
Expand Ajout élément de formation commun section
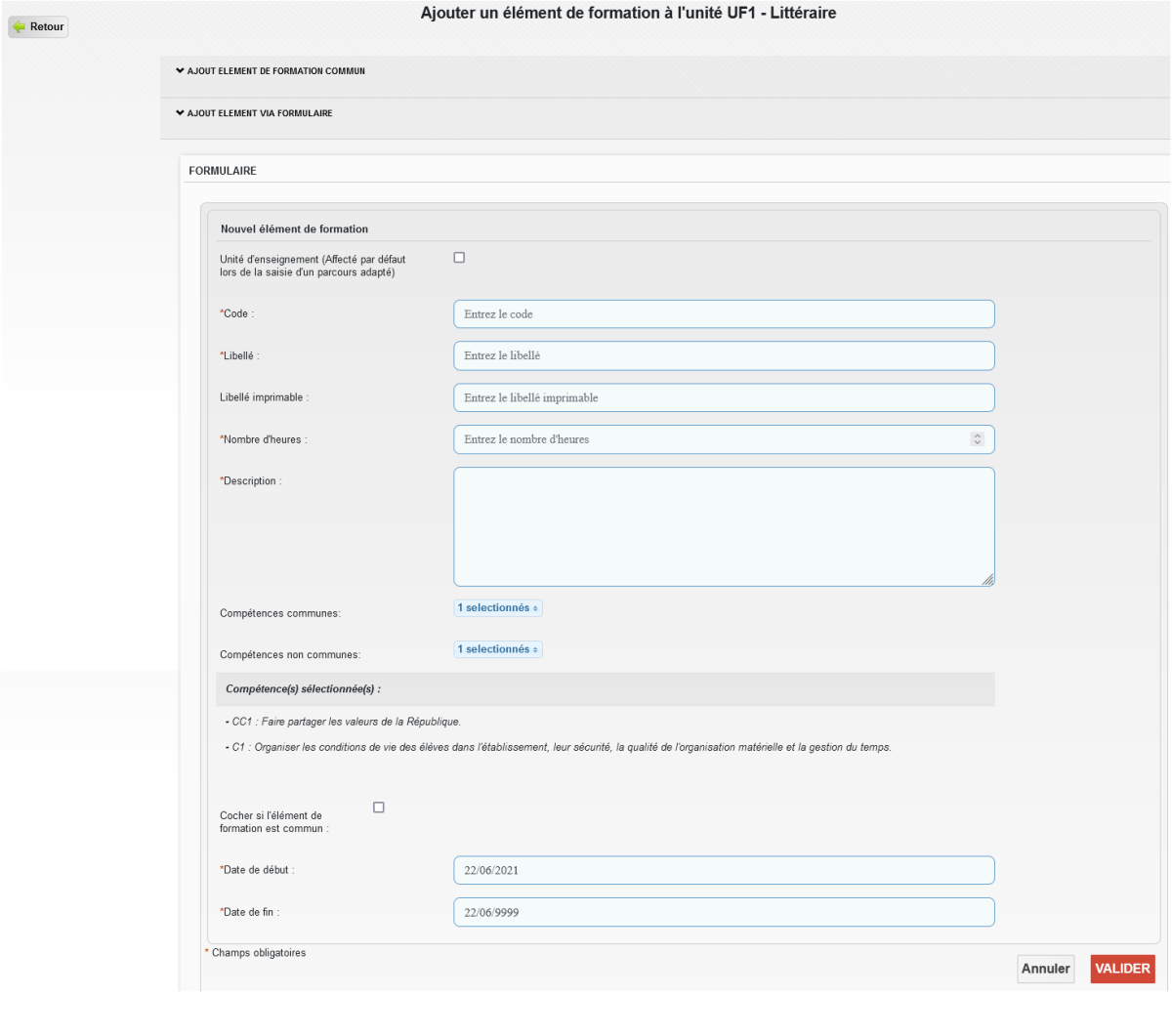tap(271, 71)
